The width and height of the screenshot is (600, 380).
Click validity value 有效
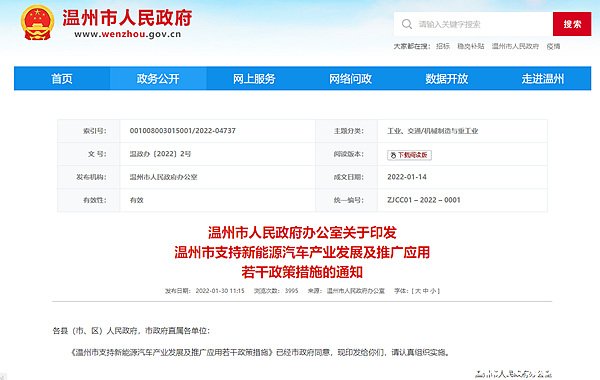coord(137,200)
